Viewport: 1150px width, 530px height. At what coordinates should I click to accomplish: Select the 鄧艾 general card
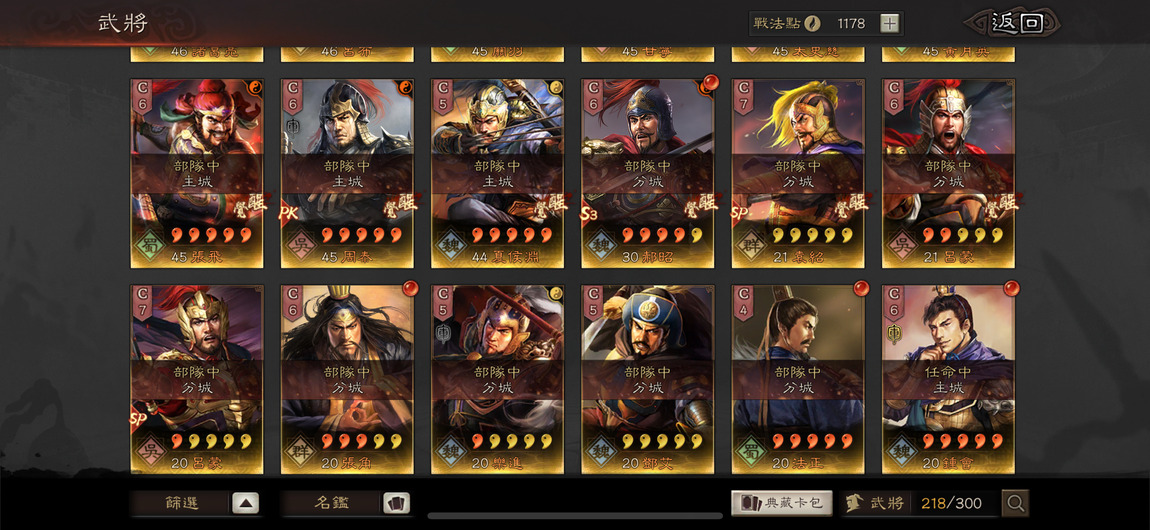point(648,379)
